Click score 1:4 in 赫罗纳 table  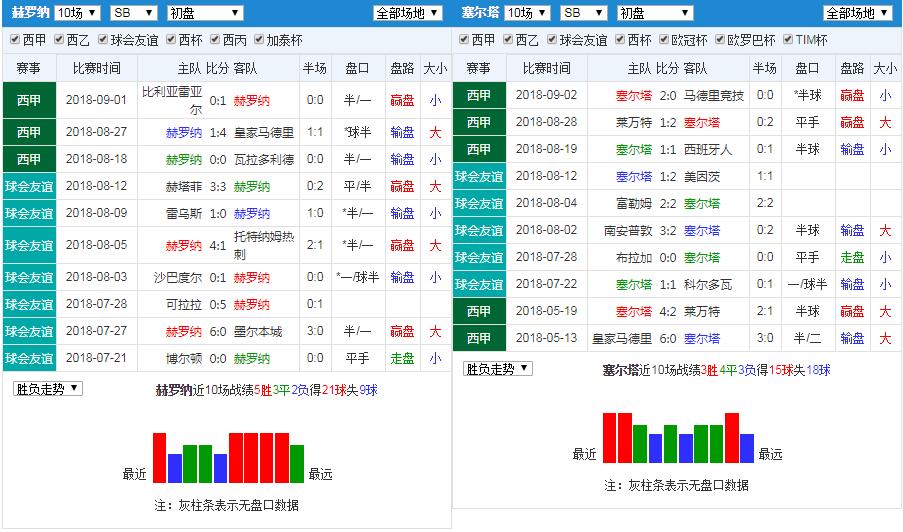(x=218, y=132)
